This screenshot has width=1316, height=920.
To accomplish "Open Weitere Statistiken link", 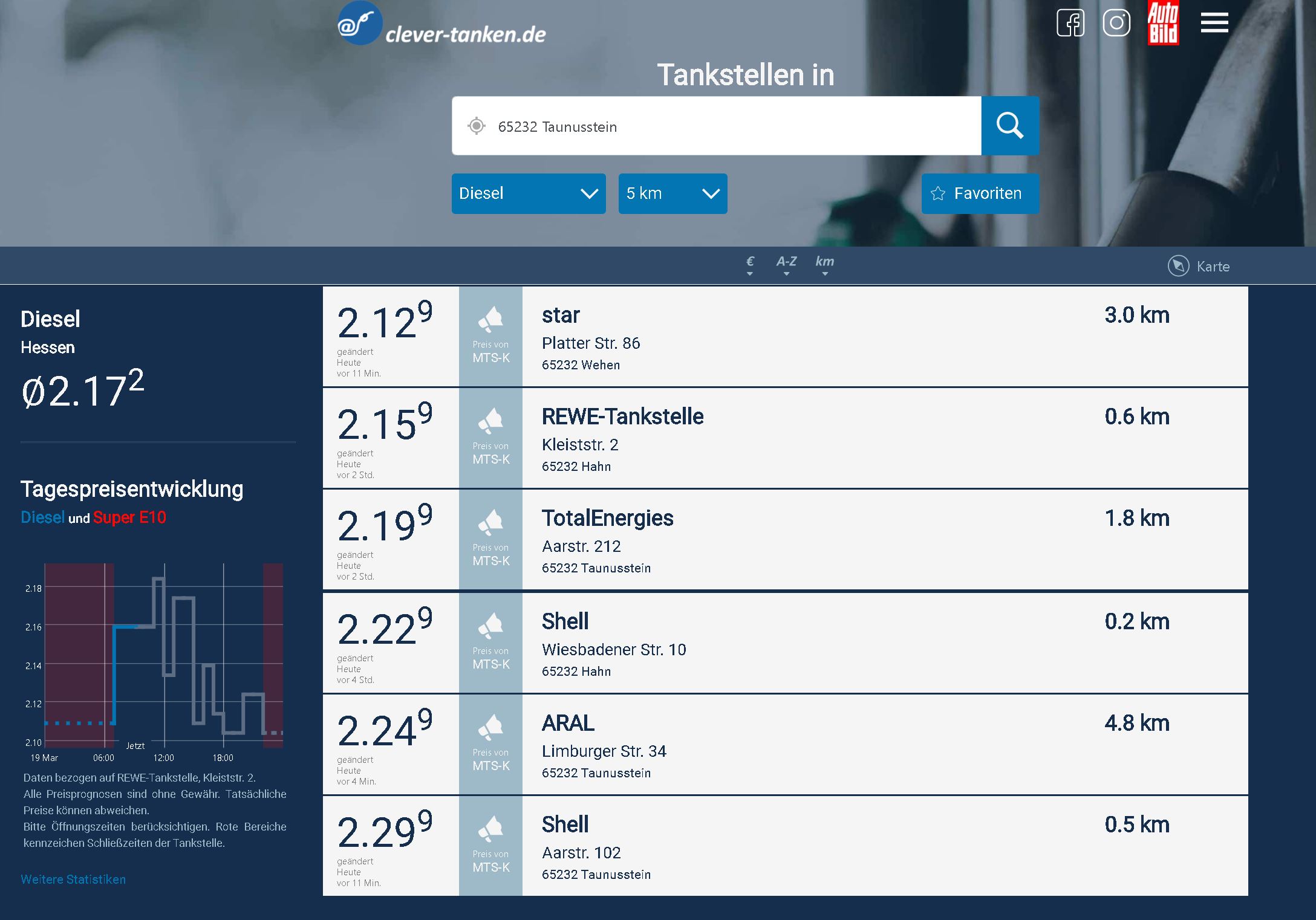I will [x=73, y=880].
